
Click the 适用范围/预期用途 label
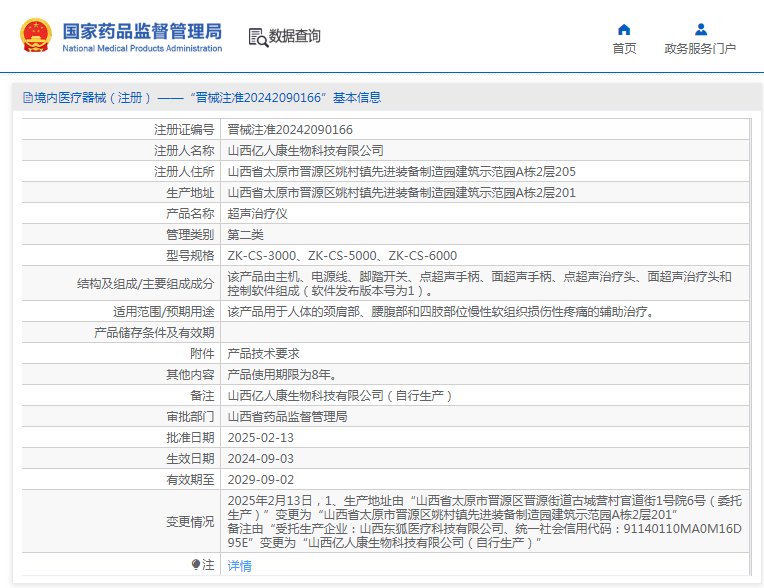pyautogui.click(x=164, y=311)
